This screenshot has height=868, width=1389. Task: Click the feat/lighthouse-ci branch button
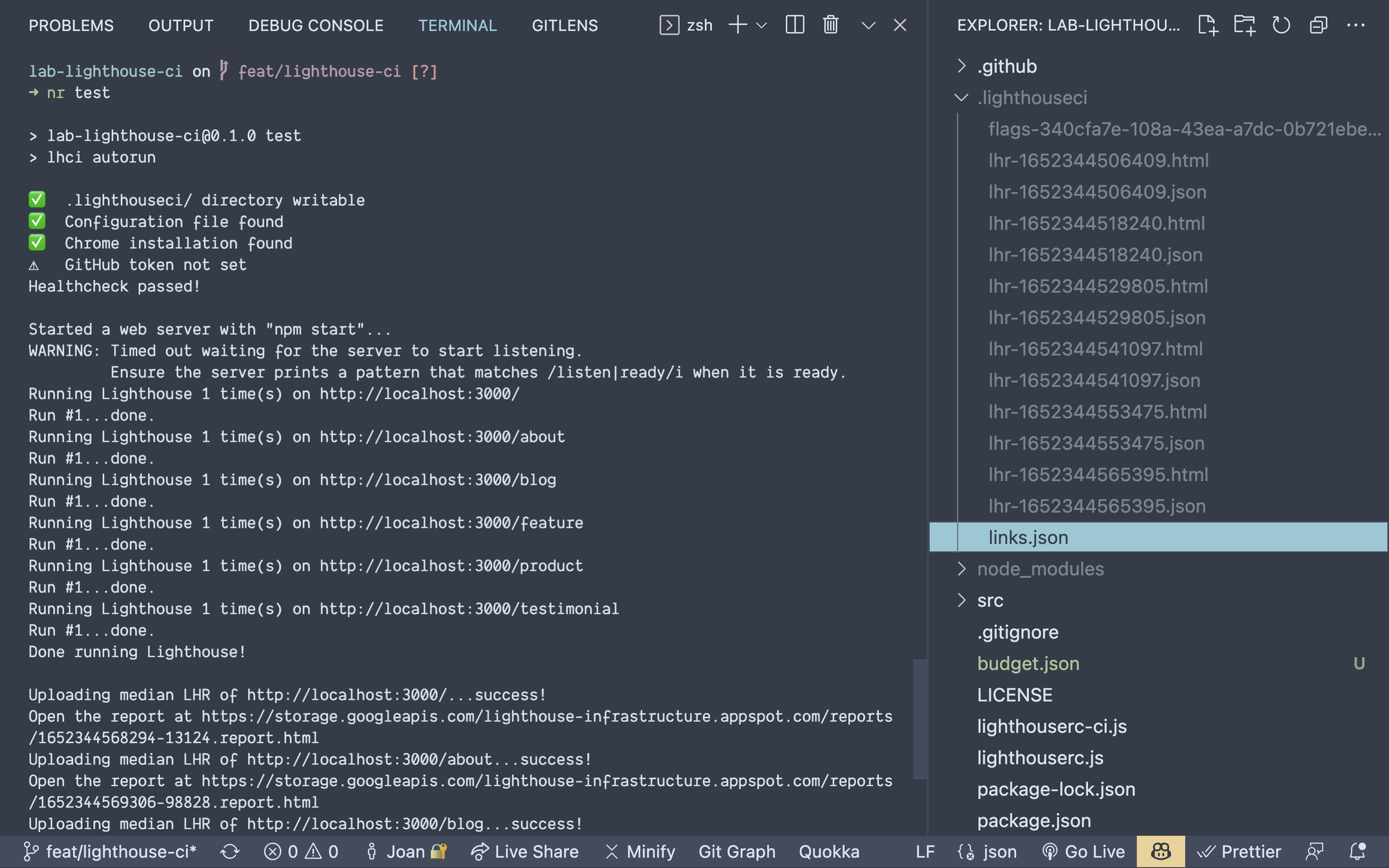coord(110,851)
